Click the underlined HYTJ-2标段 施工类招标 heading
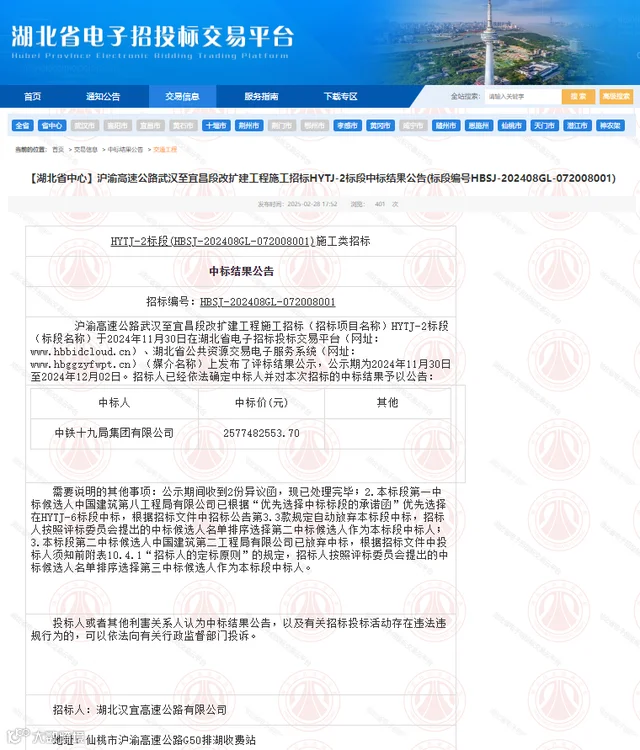This screenshot has width=640, height=750. click(x=240, y=241)
